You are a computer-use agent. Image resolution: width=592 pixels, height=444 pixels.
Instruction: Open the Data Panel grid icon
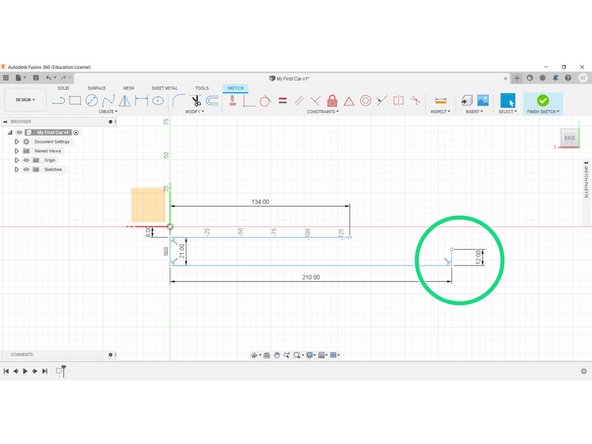(x=6, y=78)
